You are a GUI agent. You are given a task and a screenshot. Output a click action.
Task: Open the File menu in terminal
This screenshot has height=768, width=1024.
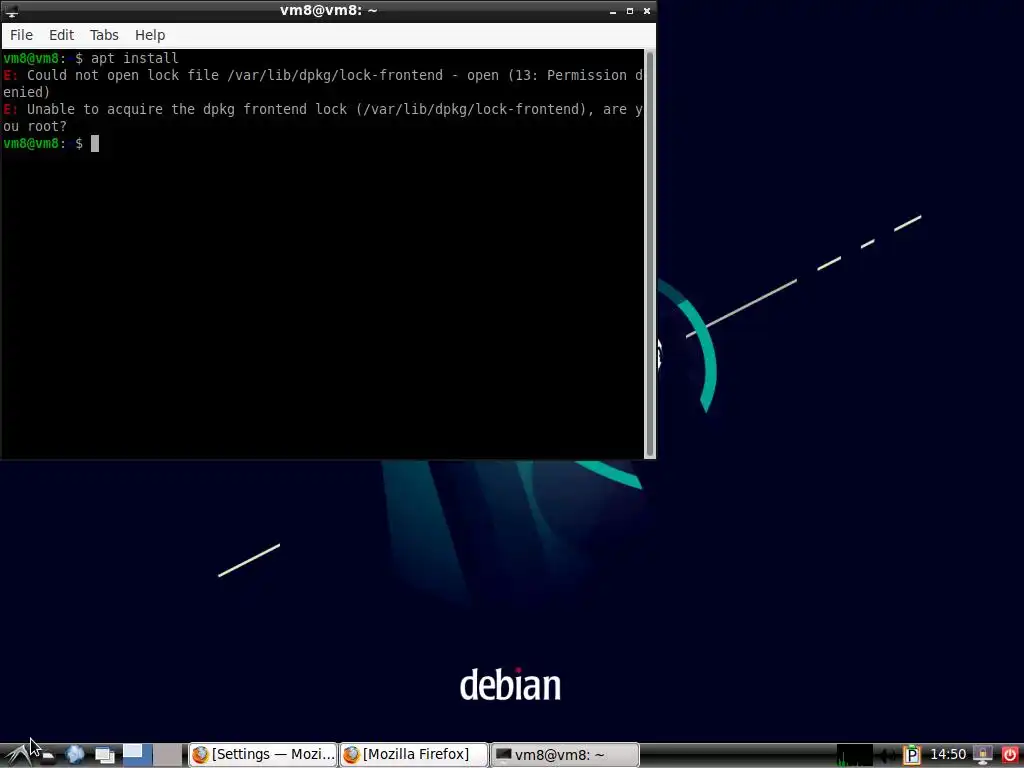(x=21, y=35)
